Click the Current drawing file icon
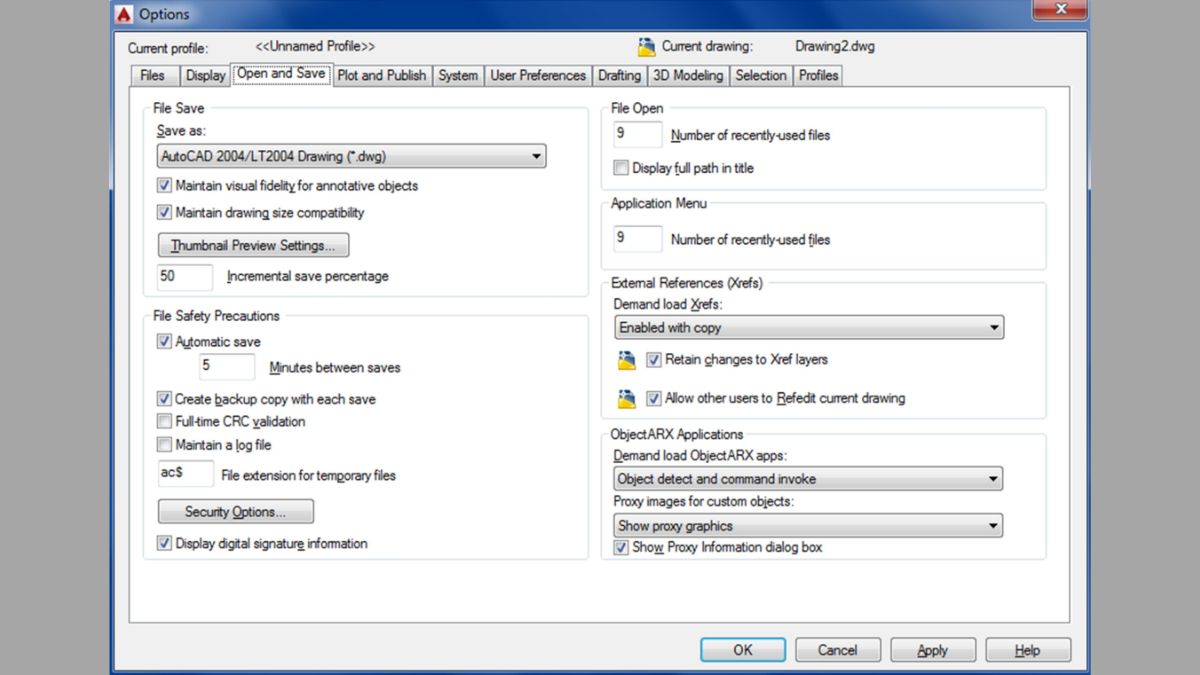 646,47
